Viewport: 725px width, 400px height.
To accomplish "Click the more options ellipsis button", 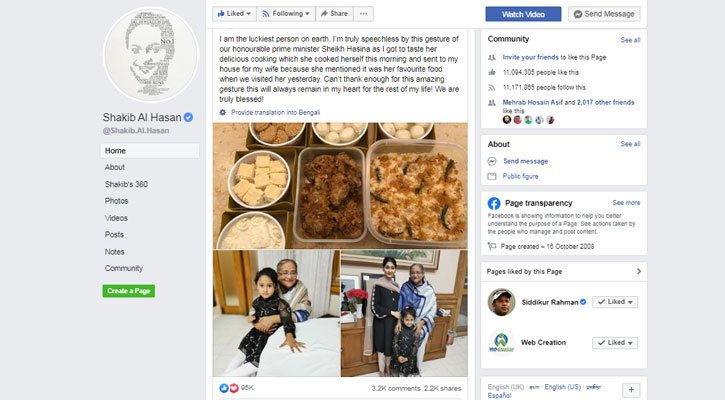I will pyautogui.click(x=364, y=14).
